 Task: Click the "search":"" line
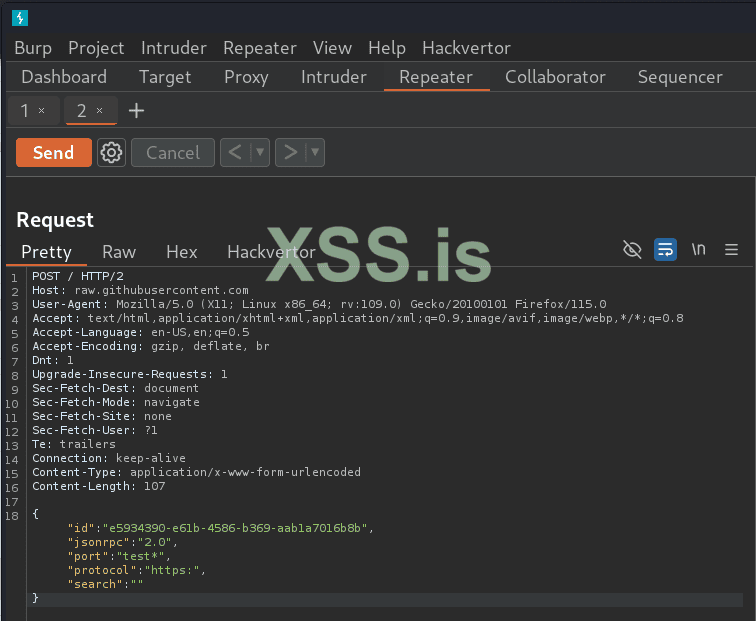click(105, 584)
